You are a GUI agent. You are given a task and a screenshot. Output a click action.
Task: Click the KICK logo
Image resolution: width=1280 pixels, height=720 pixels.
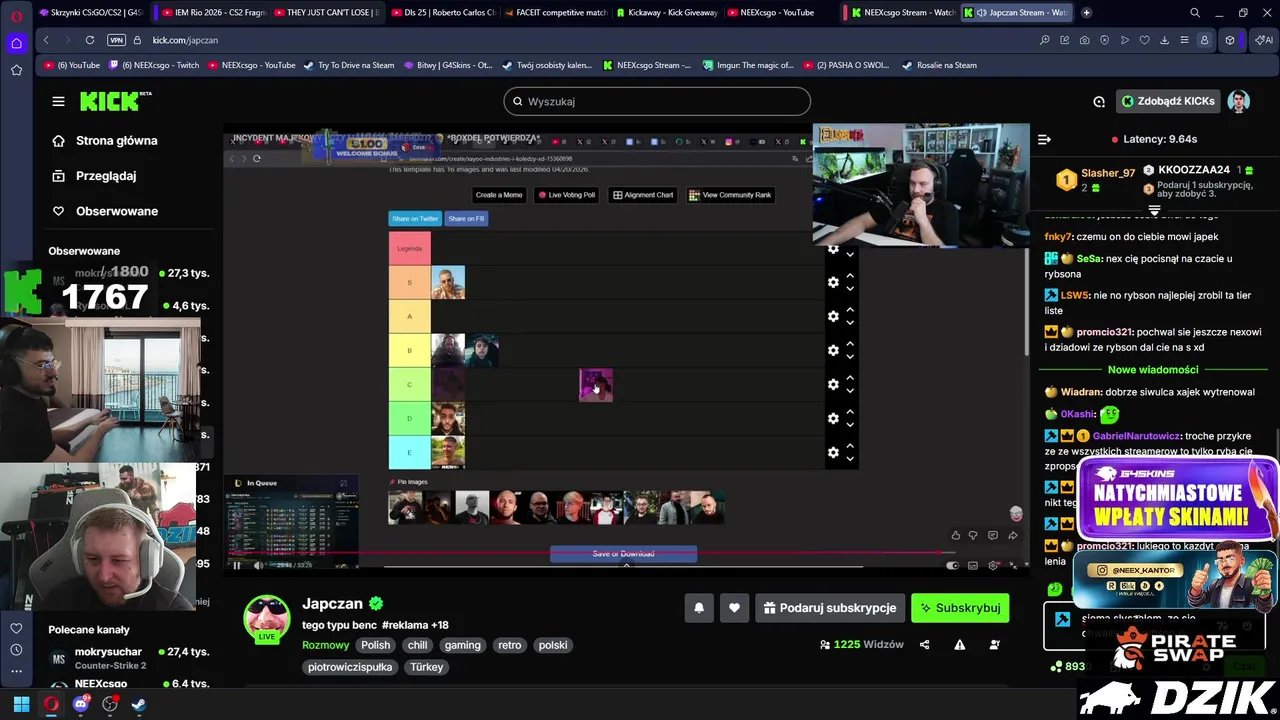[115, 101]
